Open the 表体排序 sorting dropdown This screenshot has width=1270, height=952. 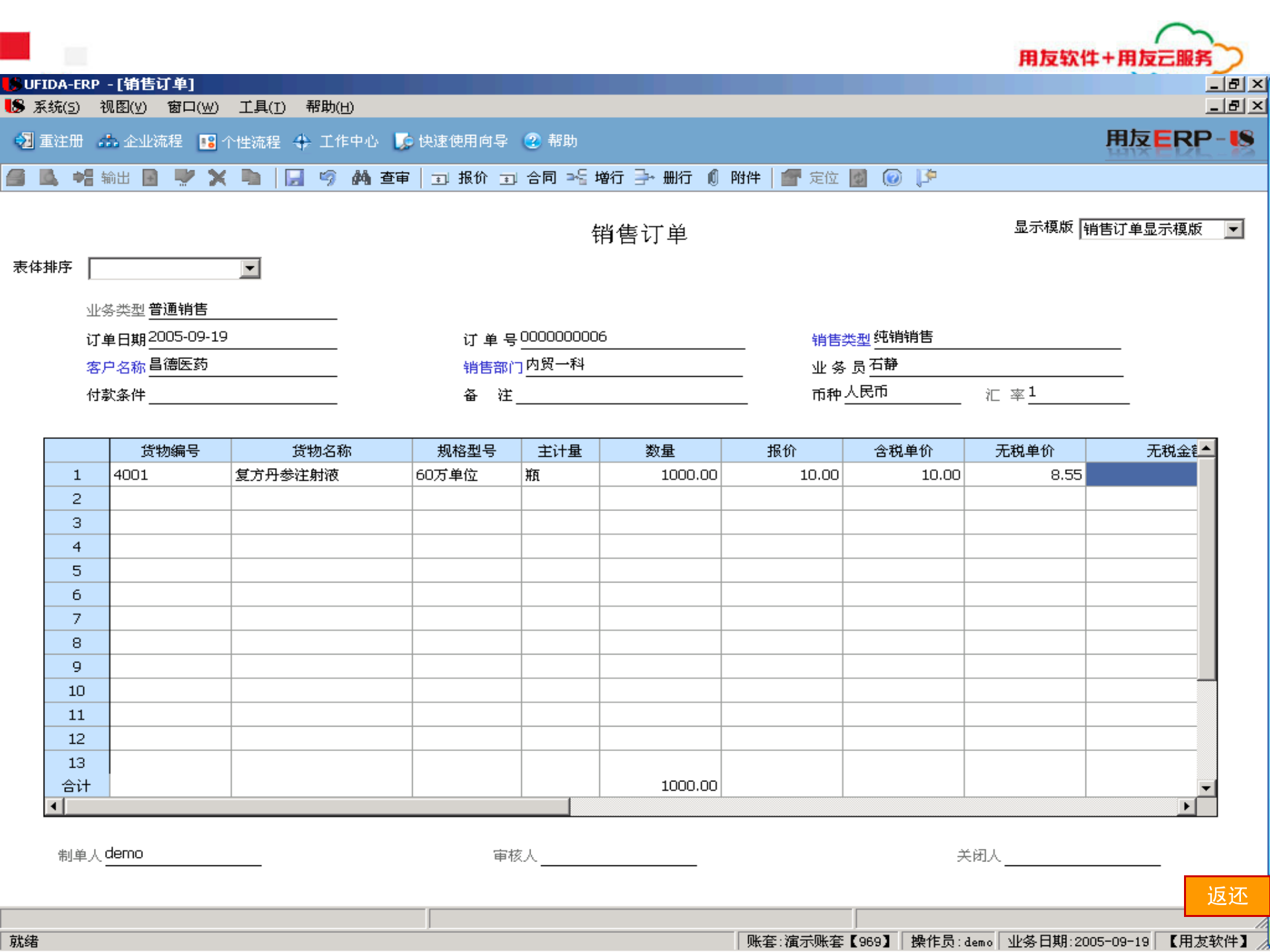pos(249,268)
